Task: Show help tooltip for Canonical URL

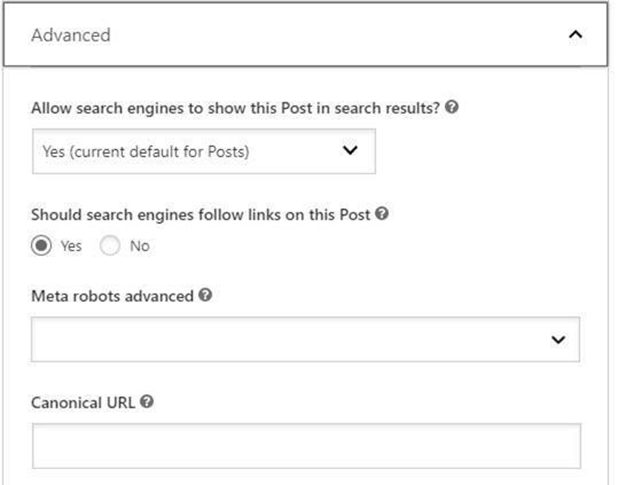Action: (x=147, y=401)
